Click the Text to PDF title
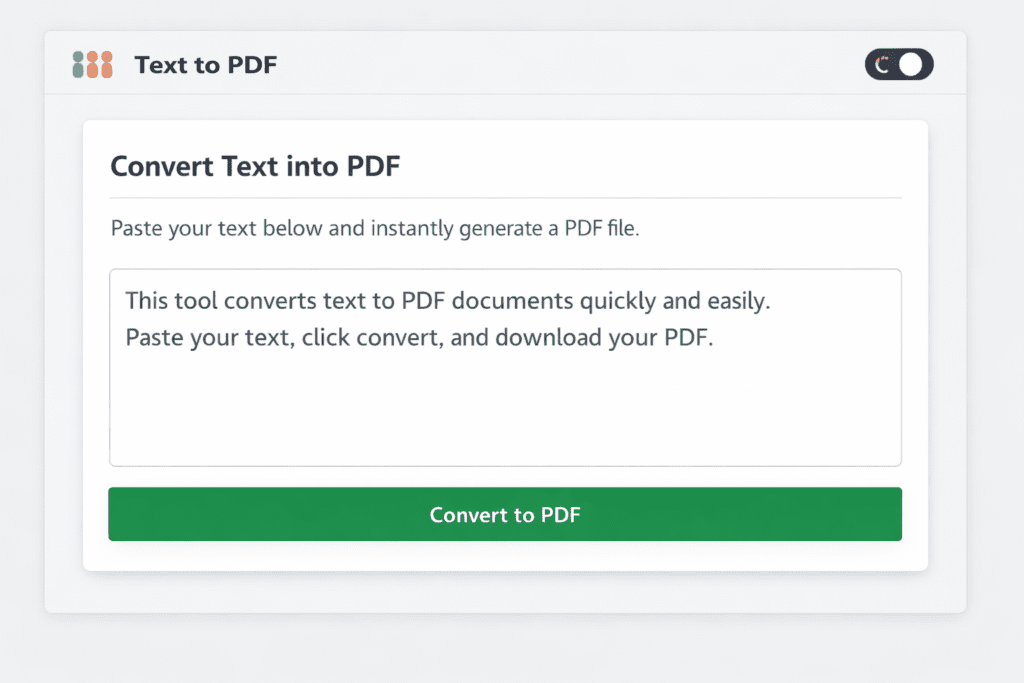This screenshot has height=683, width=1024. (x=206, y=65)
